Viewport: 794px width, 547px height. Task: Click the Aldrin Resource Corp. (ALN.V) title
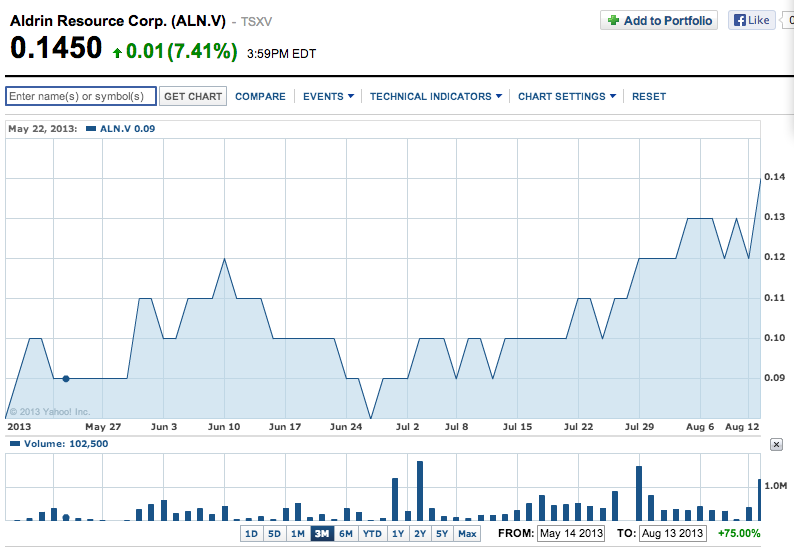(118, 21)
